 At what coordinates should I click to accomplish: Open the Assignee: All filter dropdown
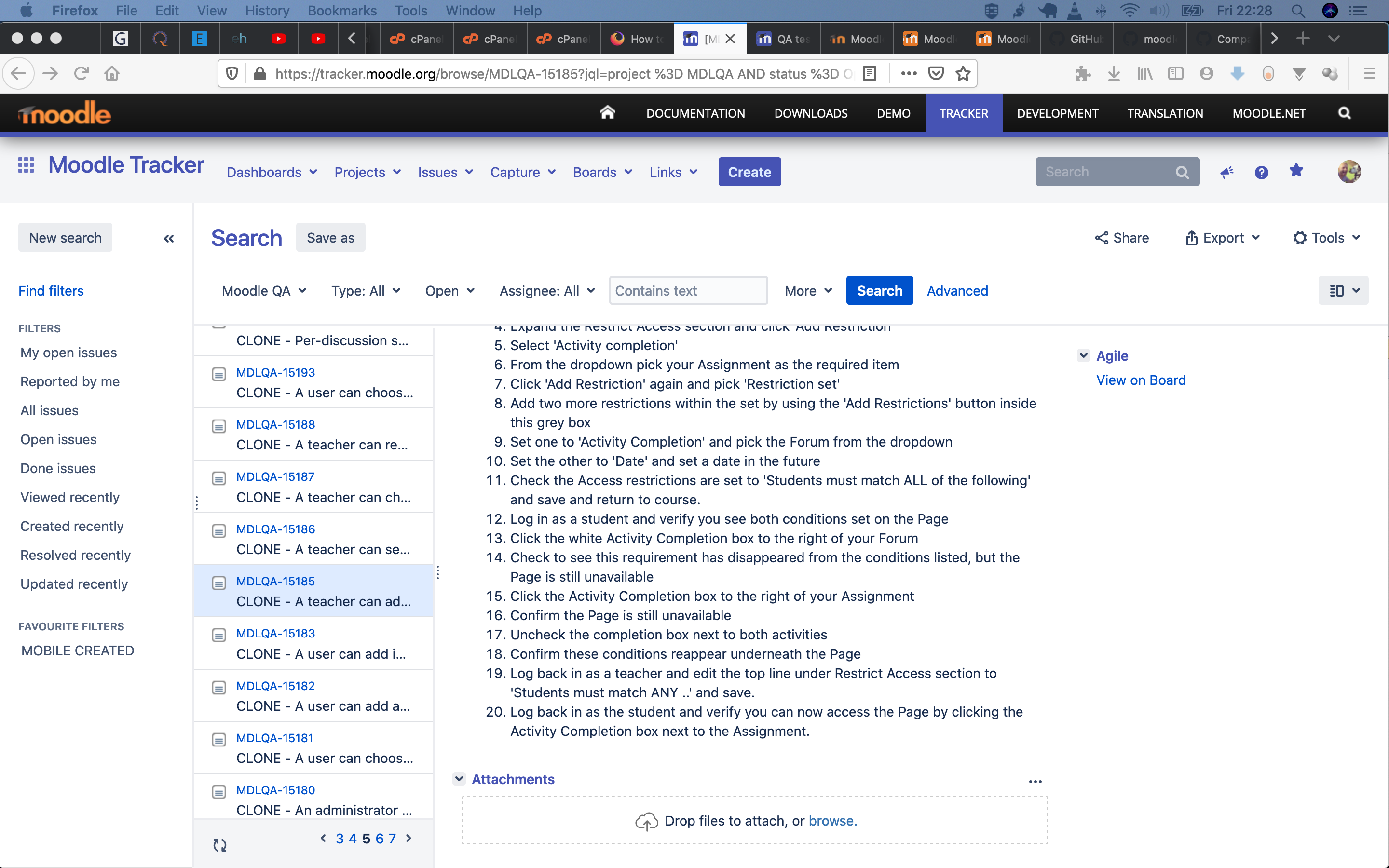[x=547, y=291]
